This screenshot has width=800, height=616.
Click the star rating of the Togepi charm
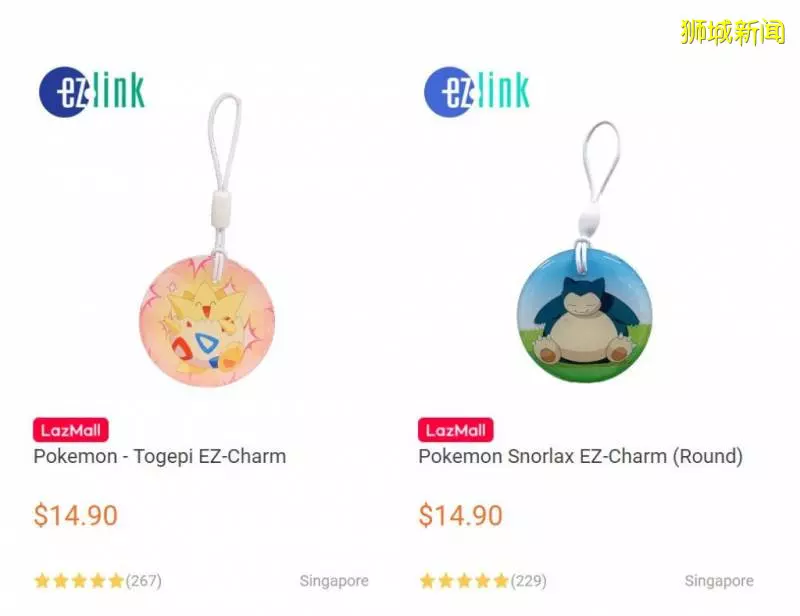point(79,581)
